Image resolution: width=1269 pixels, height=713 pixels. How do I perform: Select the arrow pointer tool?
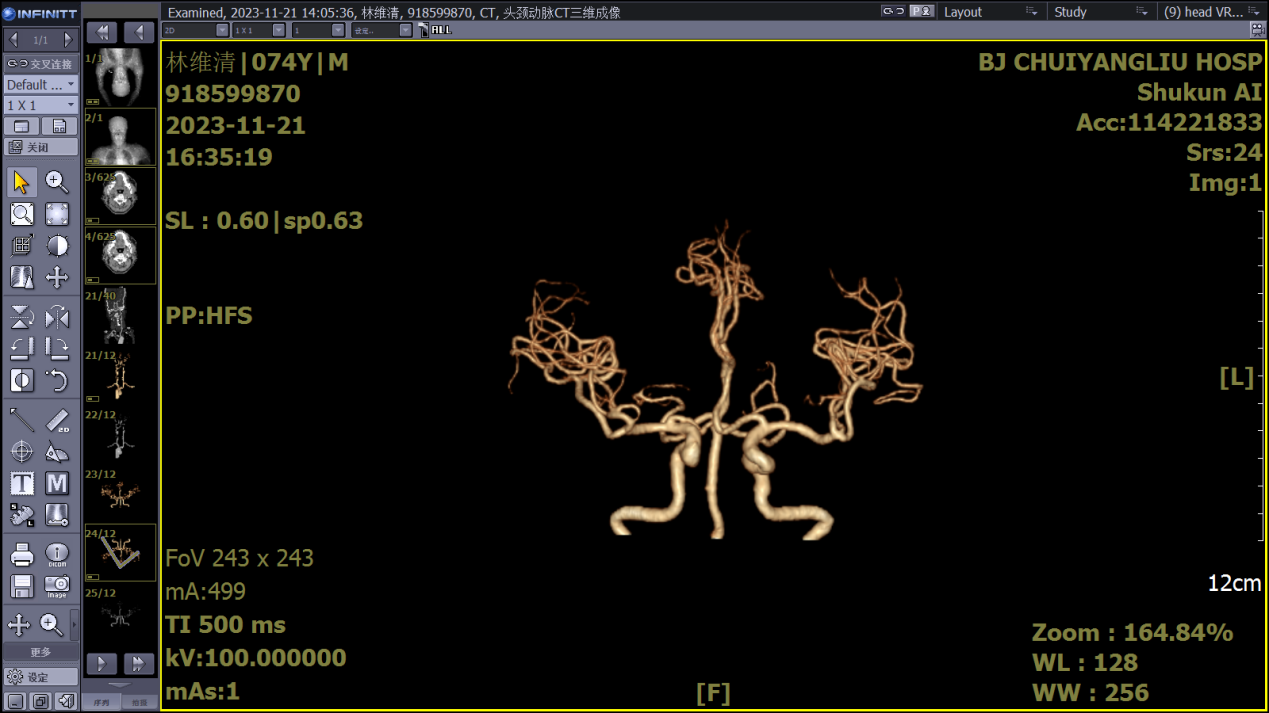click(21, 182)
